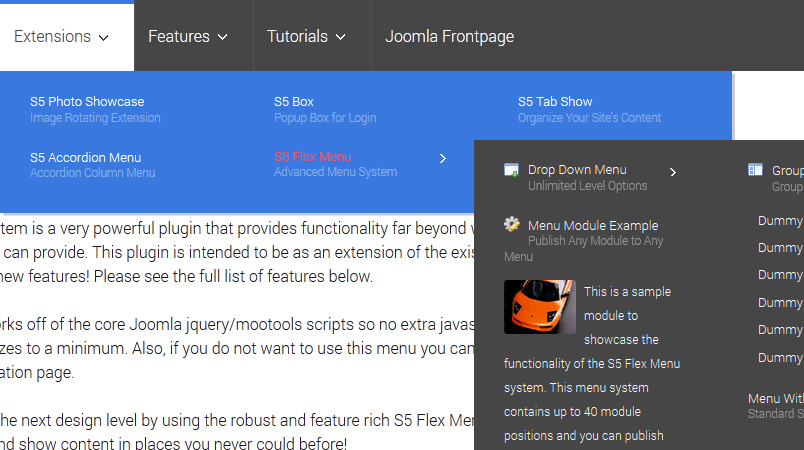Click 'Popup Box for Login' subtitle
The height and width of the screenshot is (450, 804).
pyautogui.click(x=325, y=118)
